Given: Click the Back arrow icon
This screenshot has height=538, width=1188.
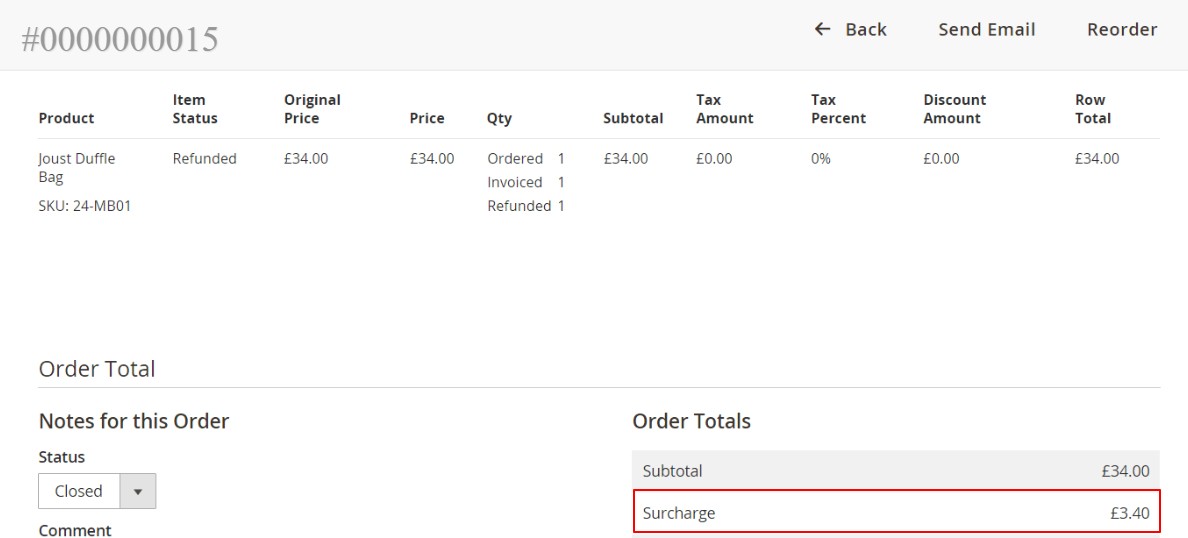Looking at the screenshot, I should (x=823, y=30).
